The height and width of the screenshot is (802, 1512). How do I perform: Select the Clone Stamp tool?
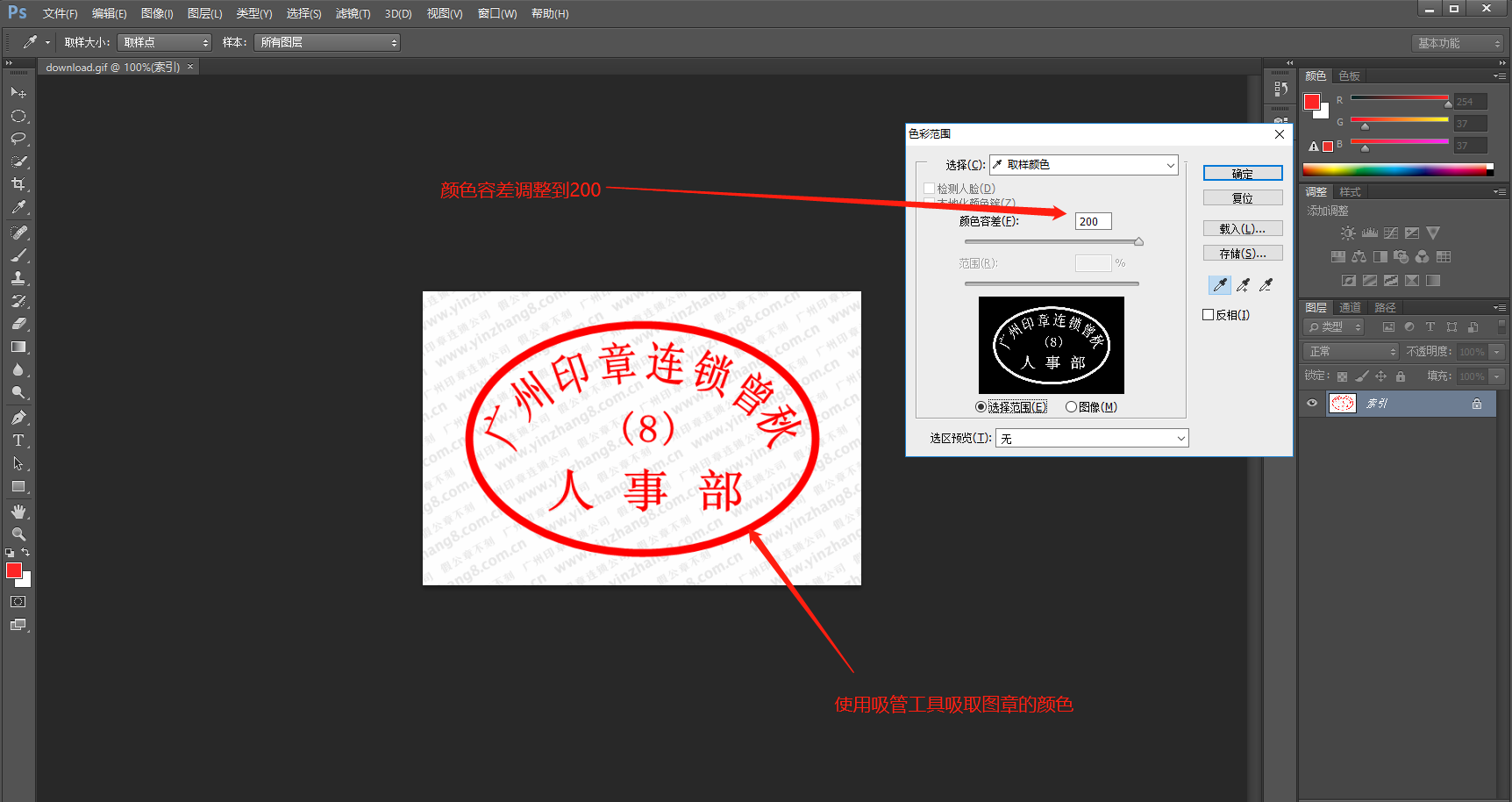(x=18, y=278)
